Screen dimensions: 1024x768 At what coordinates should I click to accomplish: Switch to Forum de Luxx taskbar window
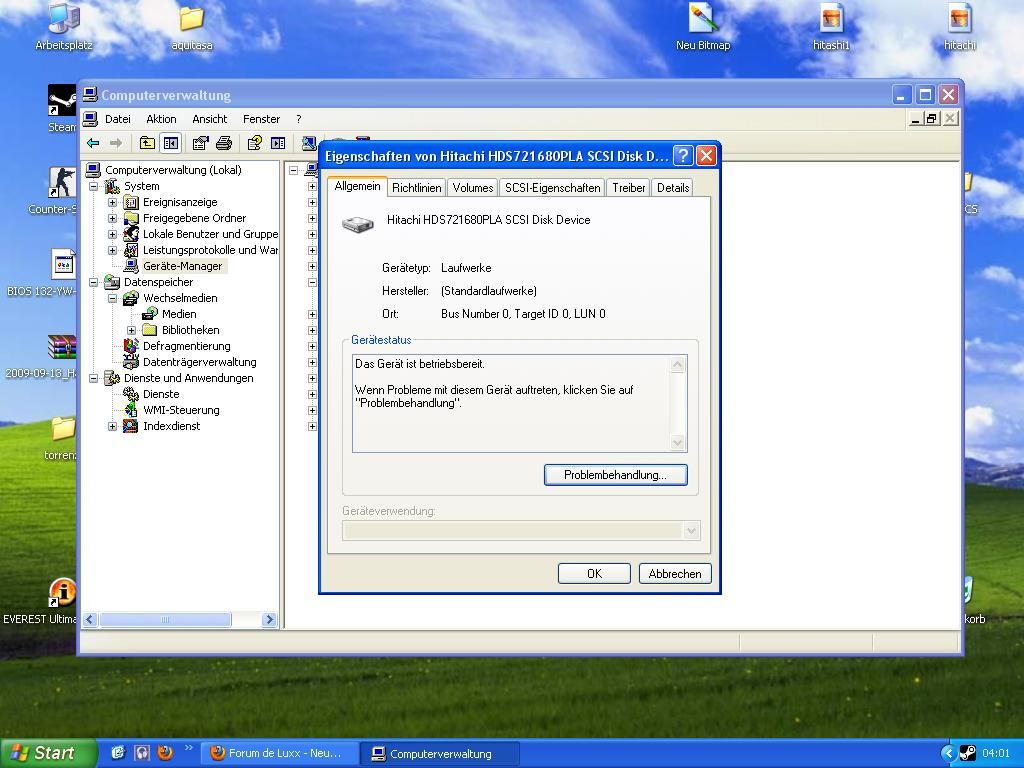pyautogui.click(x=278, y=753)
